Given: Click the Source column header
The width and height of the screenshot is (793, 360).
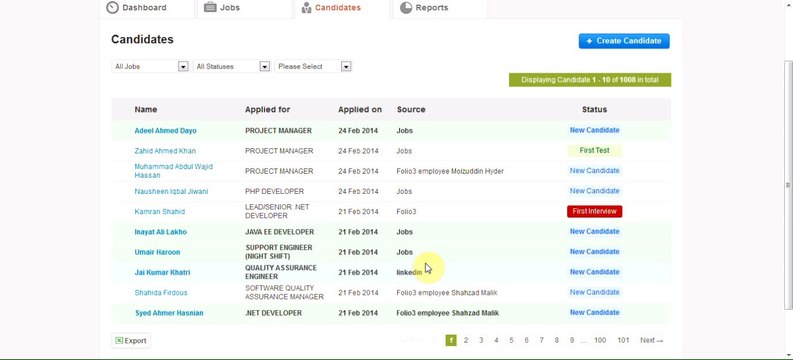Looking at the screenshot, I should pyautogui.click(x=411, y=109).
